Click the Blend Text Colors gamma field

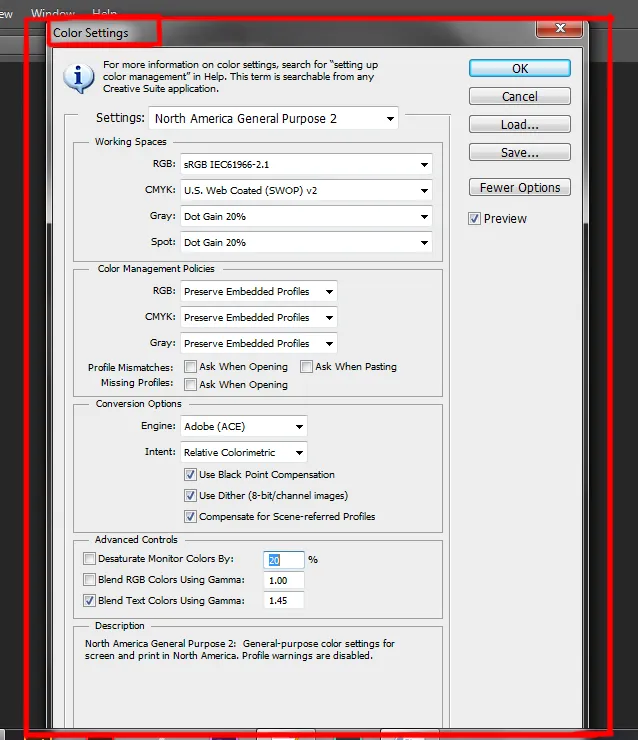click(x=283, y=601)
